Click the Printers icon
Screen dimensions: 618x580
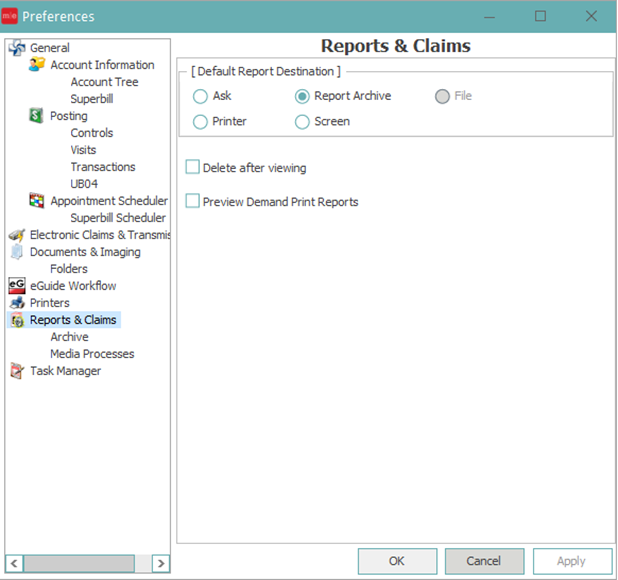click(17, 303)
